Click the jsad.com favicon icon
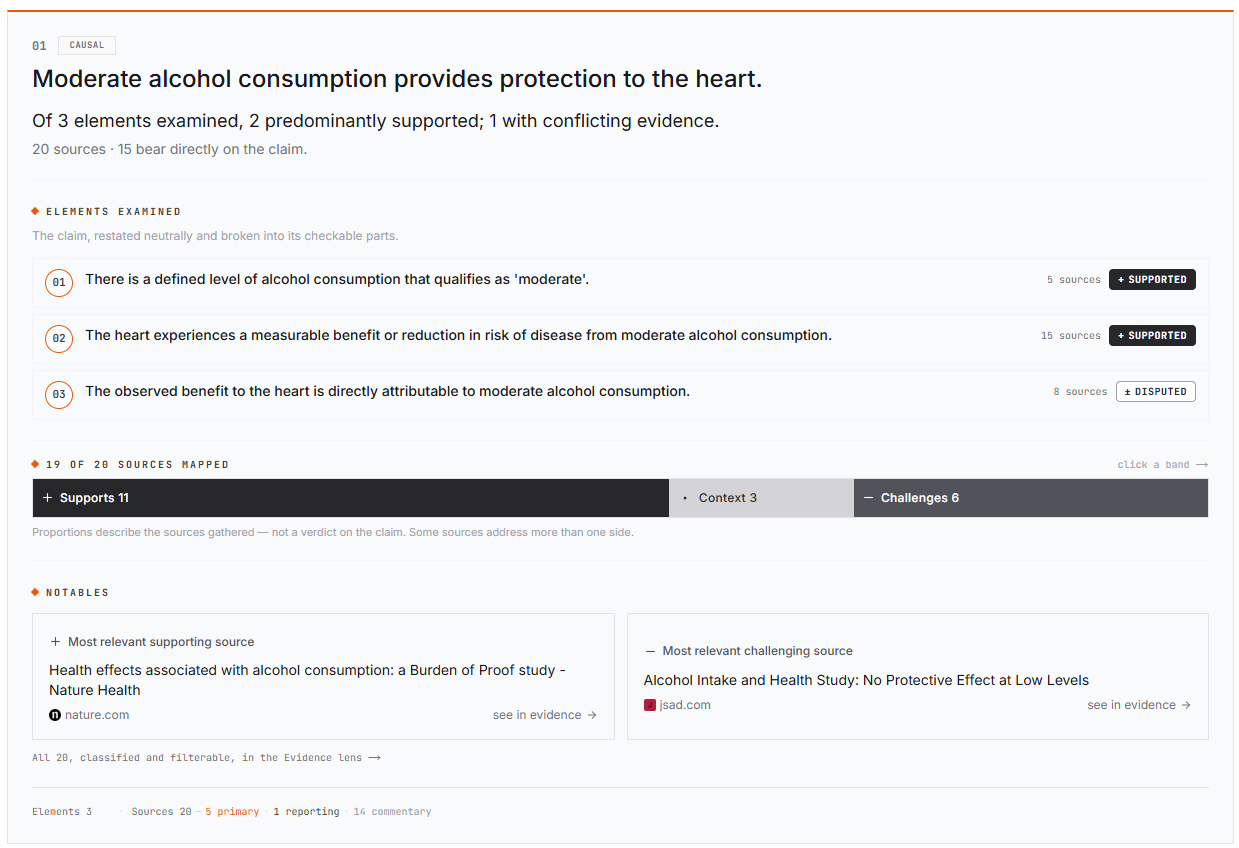This screenshot has height=848, width=1239. click(x=650, y=705)
